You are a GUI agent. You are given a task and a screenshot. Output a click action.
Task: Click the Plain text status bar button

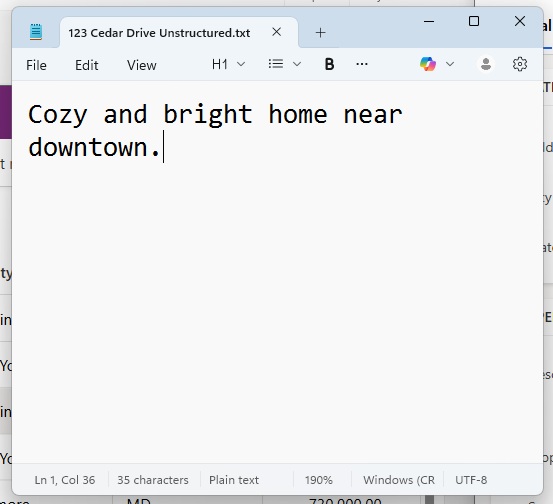234,480
